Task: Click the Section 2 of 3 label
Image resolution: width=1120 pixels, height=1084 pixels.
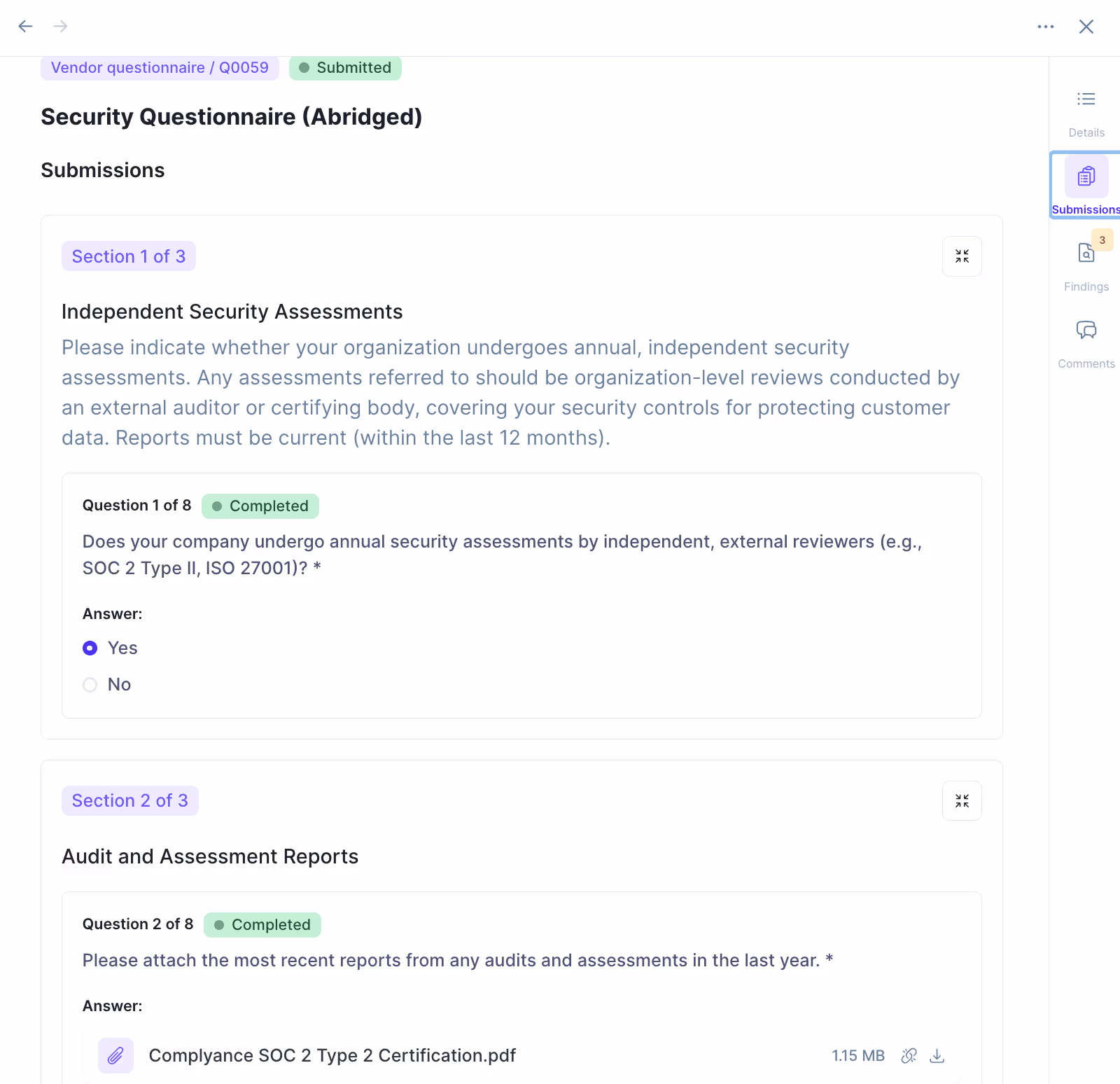Action: click(x=130, y=800)
